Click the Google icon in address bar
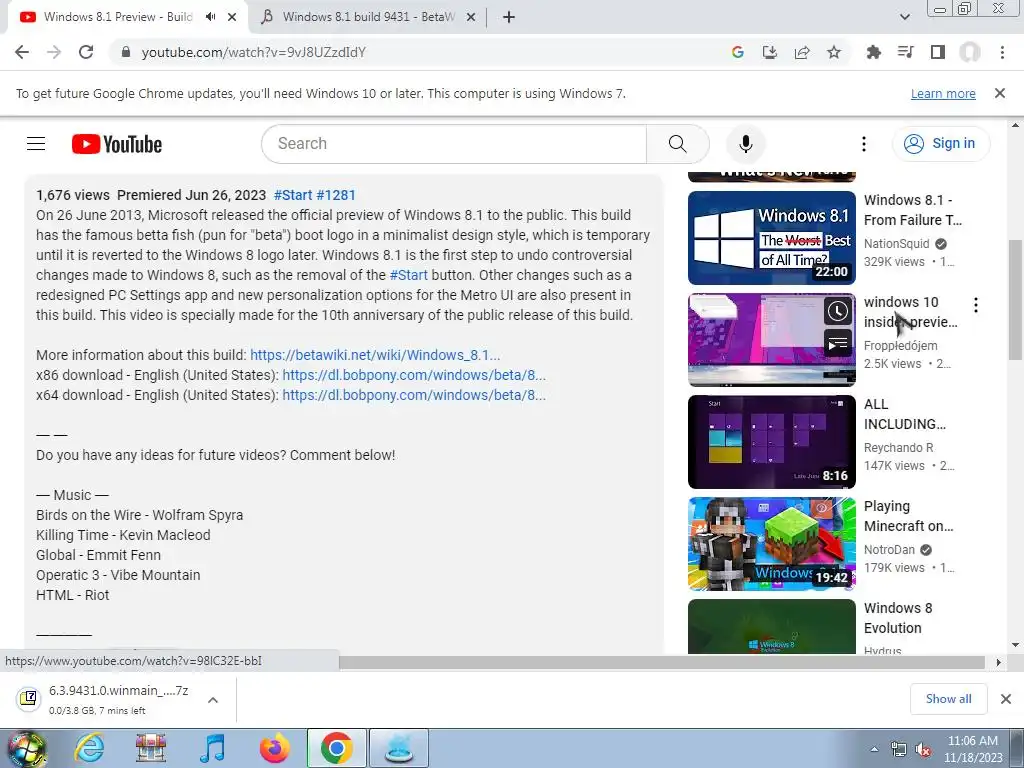Screen dimensions: 1024x768 tap(738, 52)
